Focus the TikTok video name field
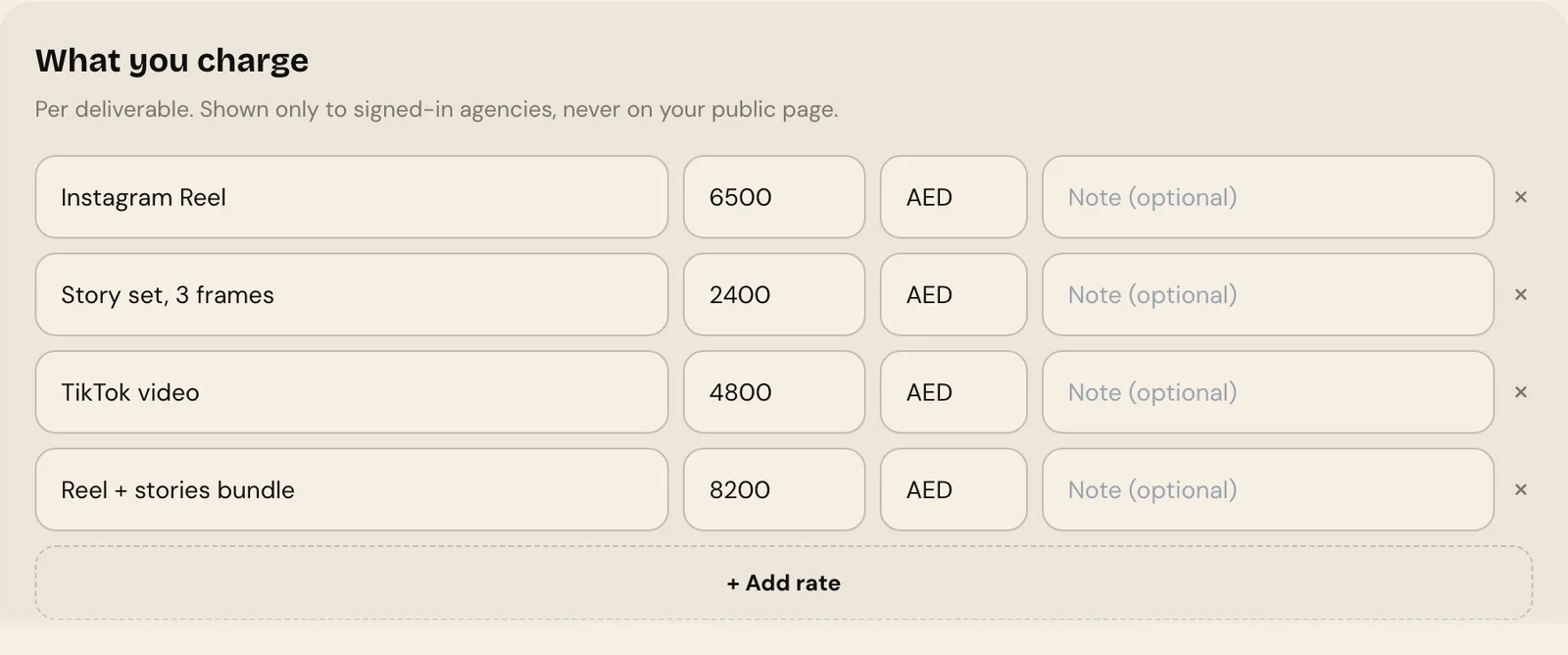The height and width of the screenshot is (655, 1568). click(x=352, y=392)
